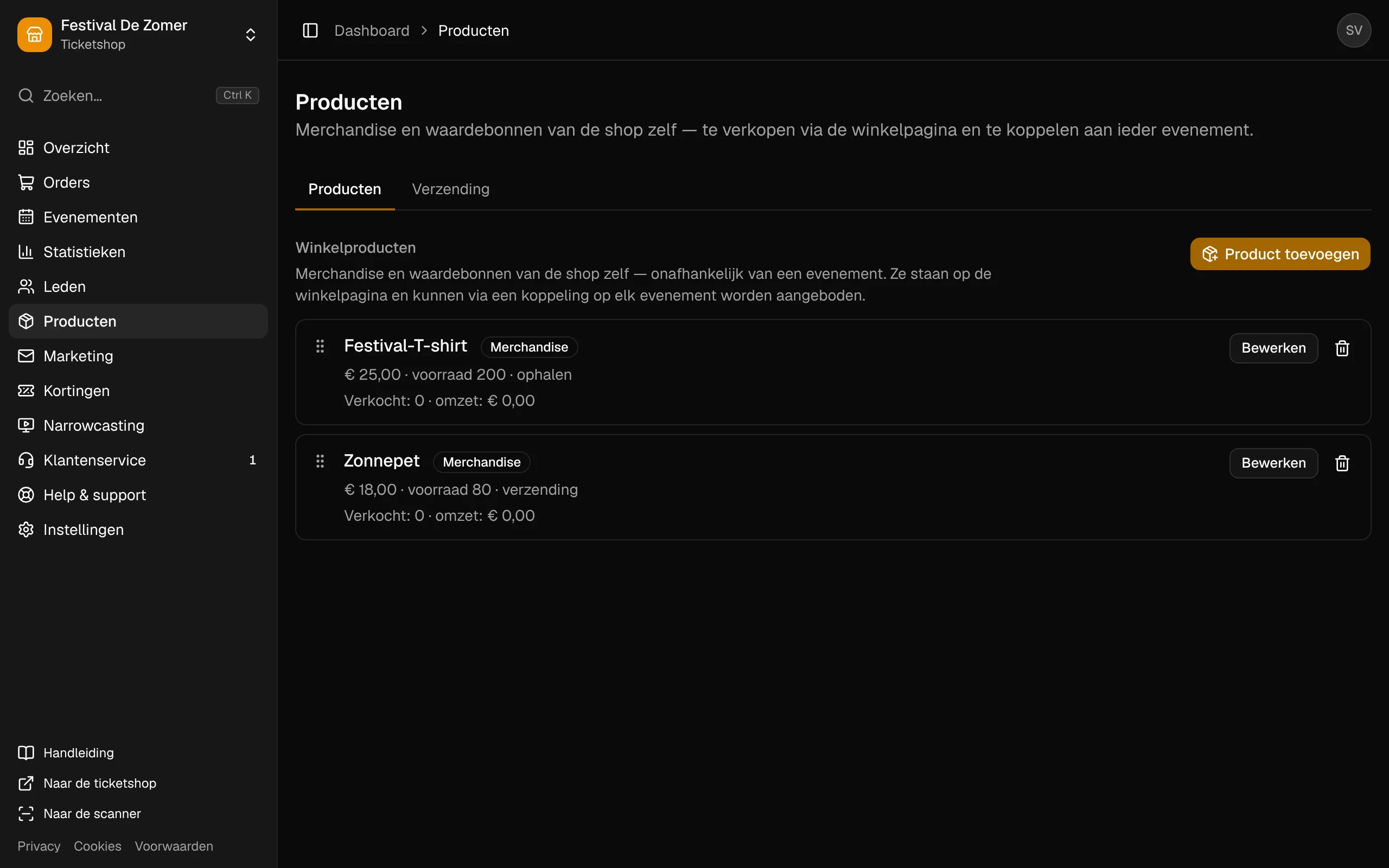Go to Orders via cart icon
Screen dimensions: 1389x868
pyautogui.click(x=26, y=183)
